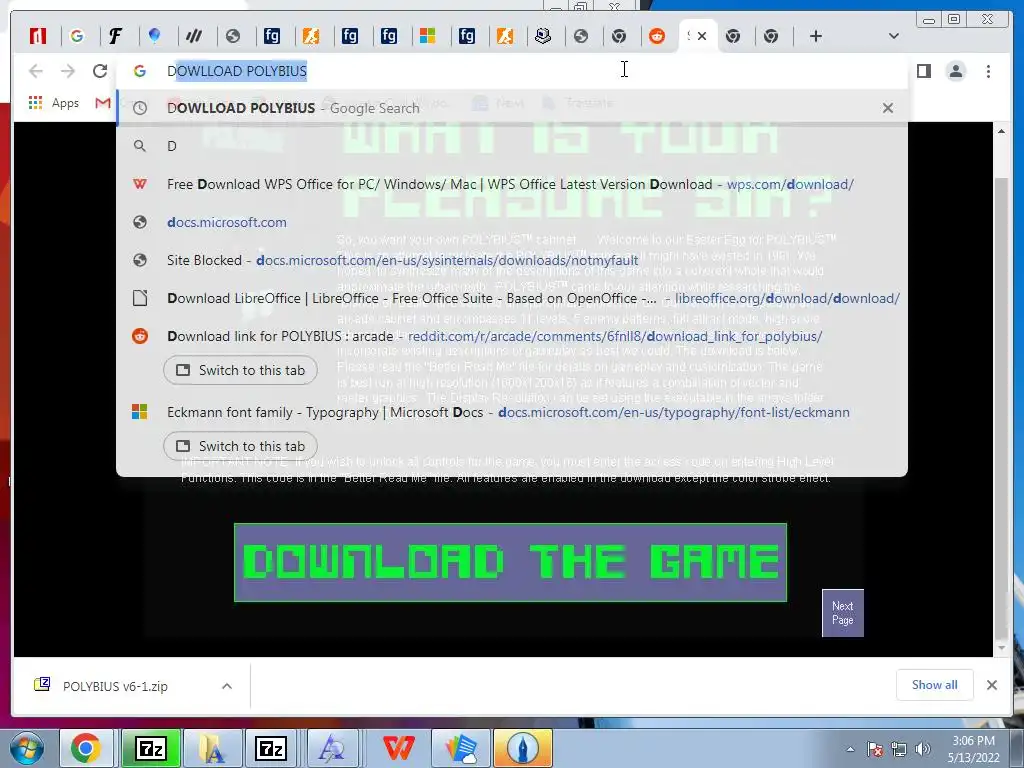Switch to the Reddit tab

[657, 36]
